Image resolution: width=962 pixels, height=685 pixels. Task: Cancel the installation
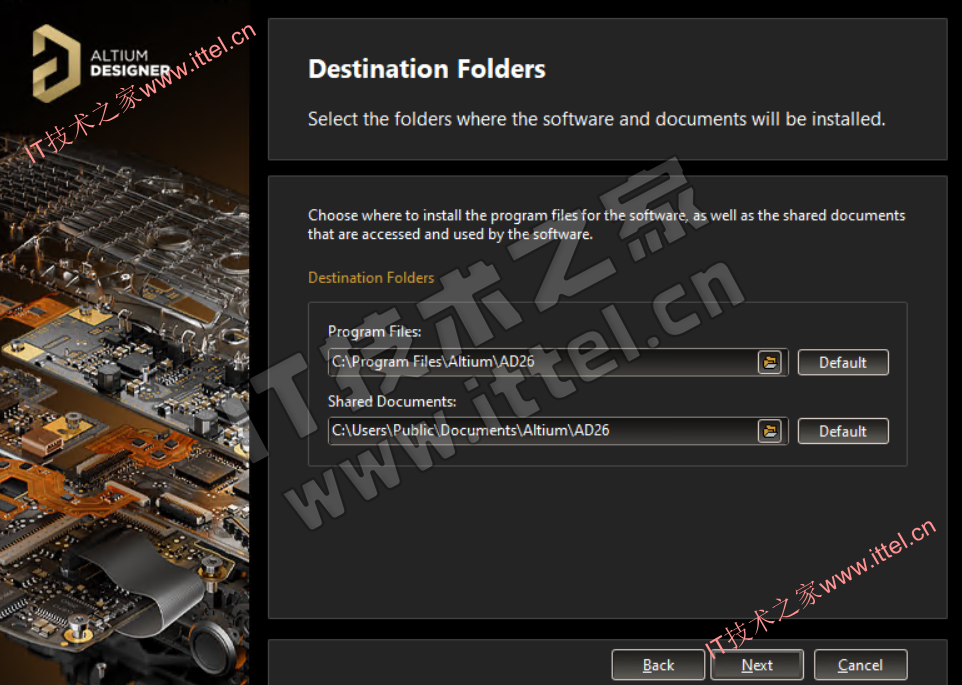click(x=860, y=665)
